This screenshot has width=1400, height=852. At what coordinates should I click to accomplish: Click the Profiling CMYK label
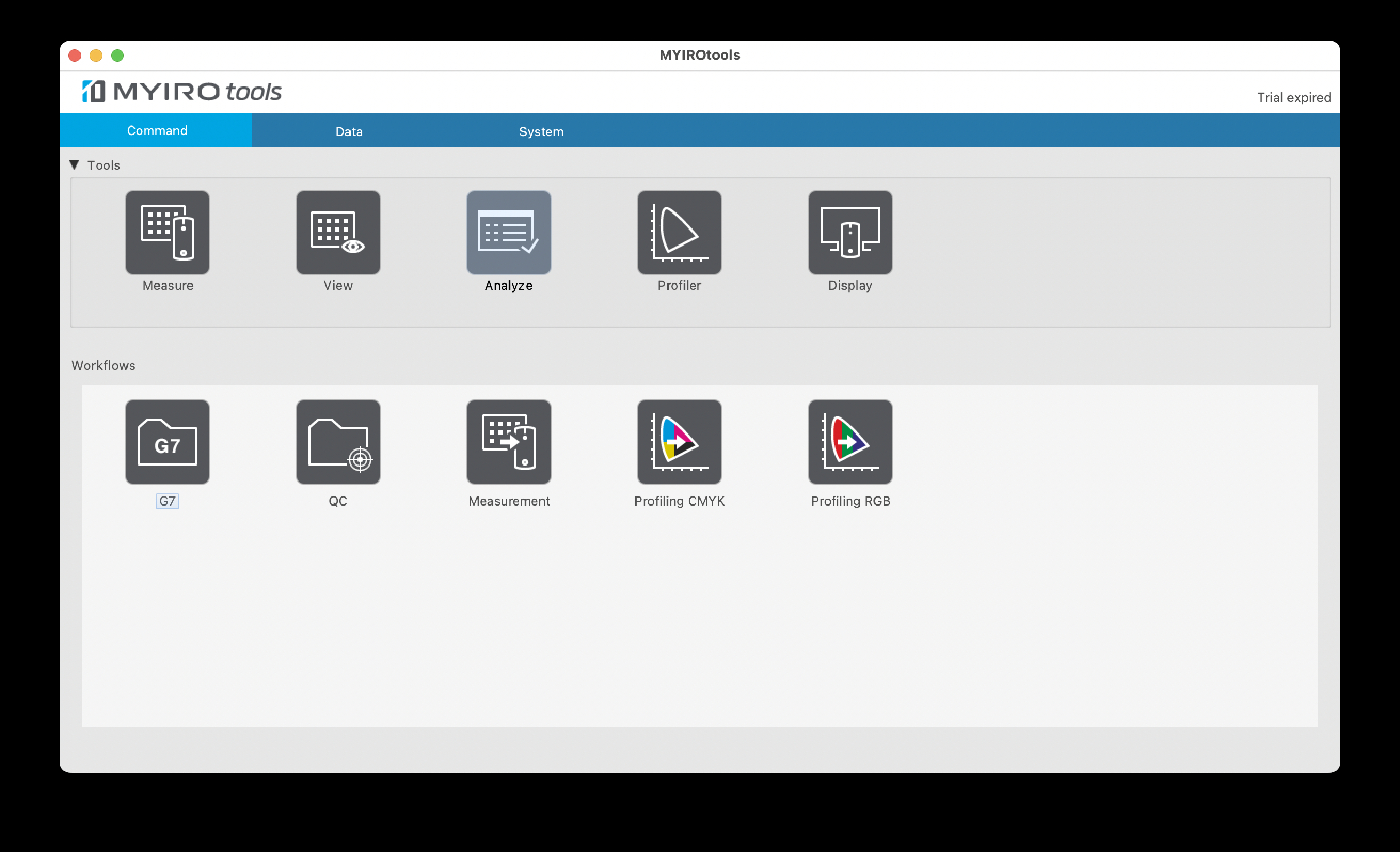tap(679, 501)
